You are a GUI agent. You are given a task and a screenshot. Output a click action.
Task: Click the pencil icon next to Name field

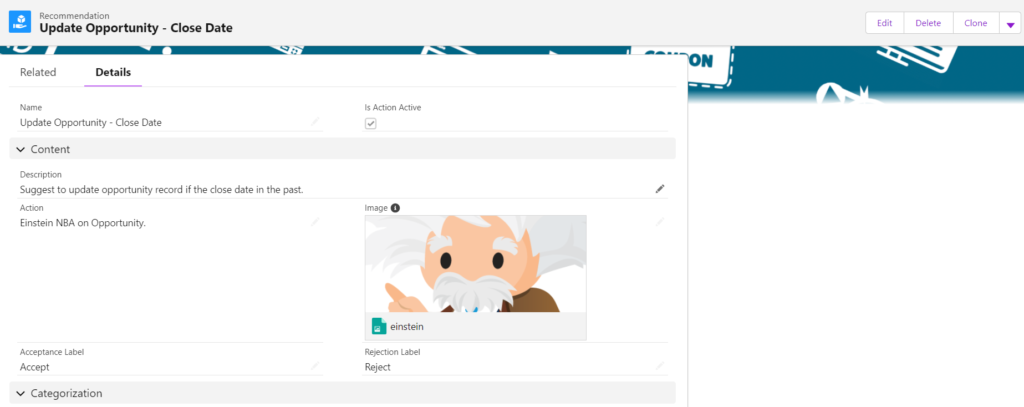pos(315,122)
